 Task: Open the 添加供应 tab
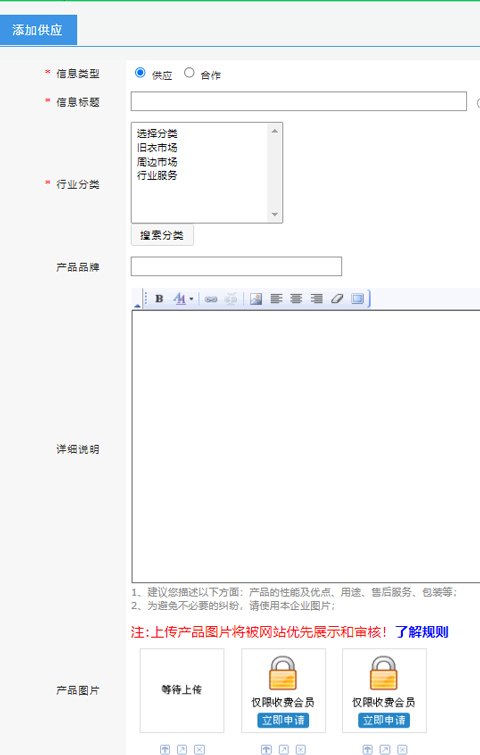pos(38,30)
